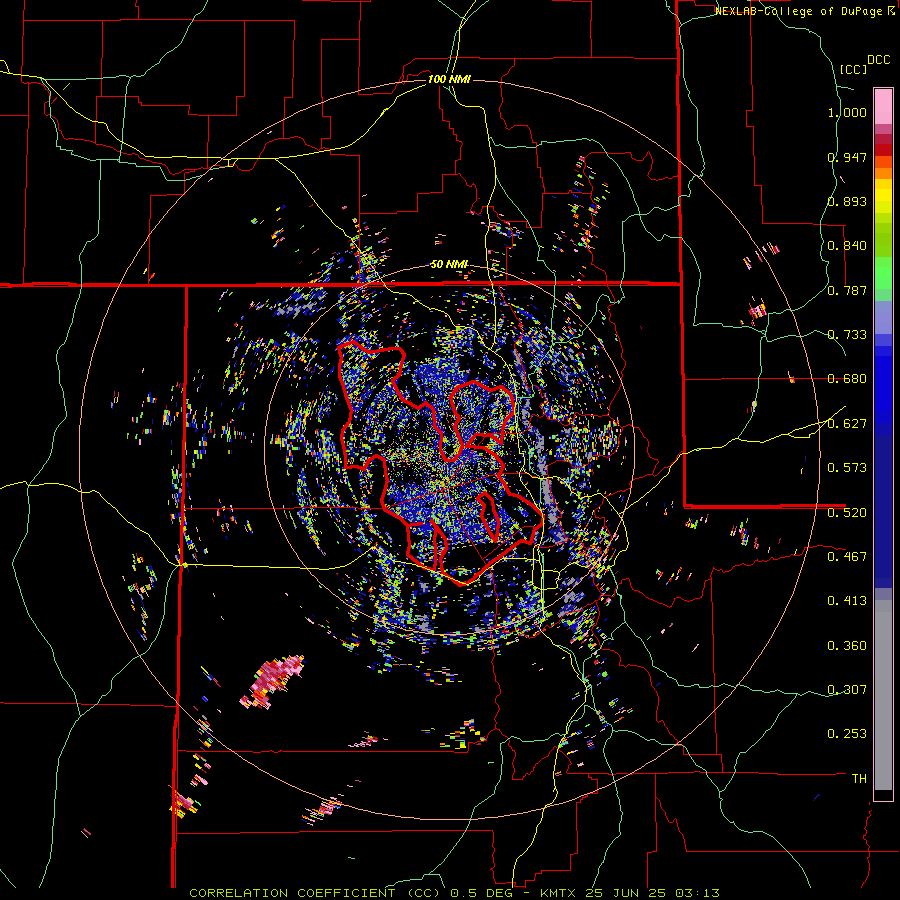Click the 0.413 color scale value
900x900 pixels.
click(x=847, y=601)
